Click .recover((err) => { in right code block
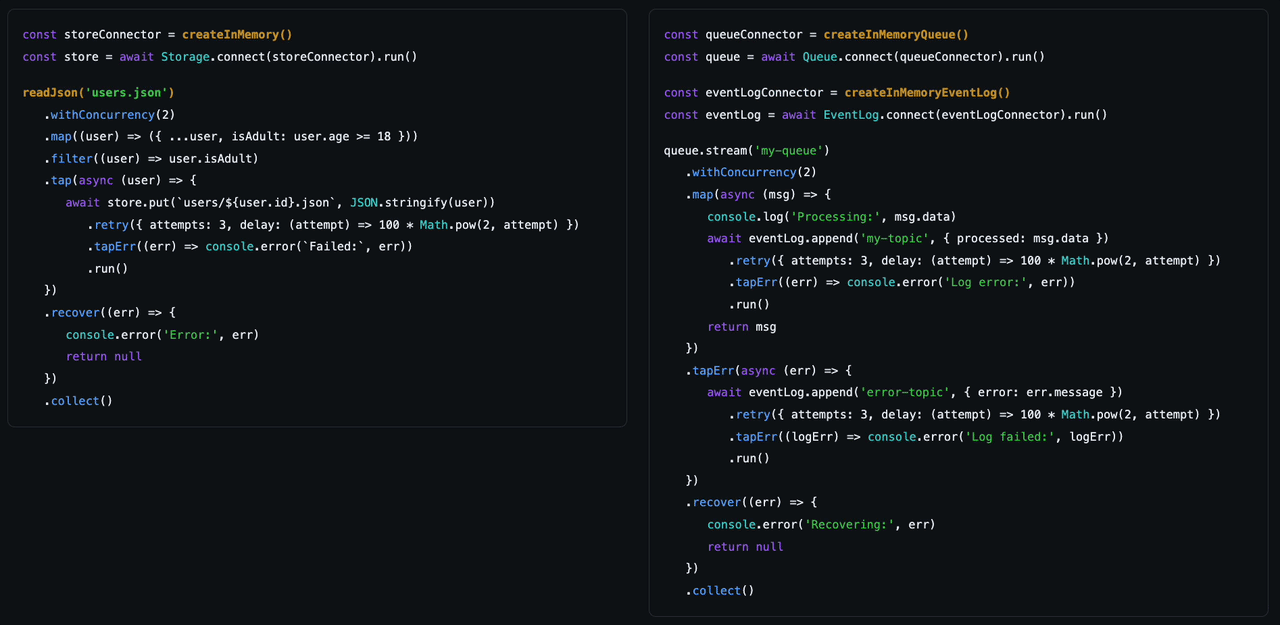Viewport: 1280px width, 625px height. pyautogui.click(x=751, y=503)
